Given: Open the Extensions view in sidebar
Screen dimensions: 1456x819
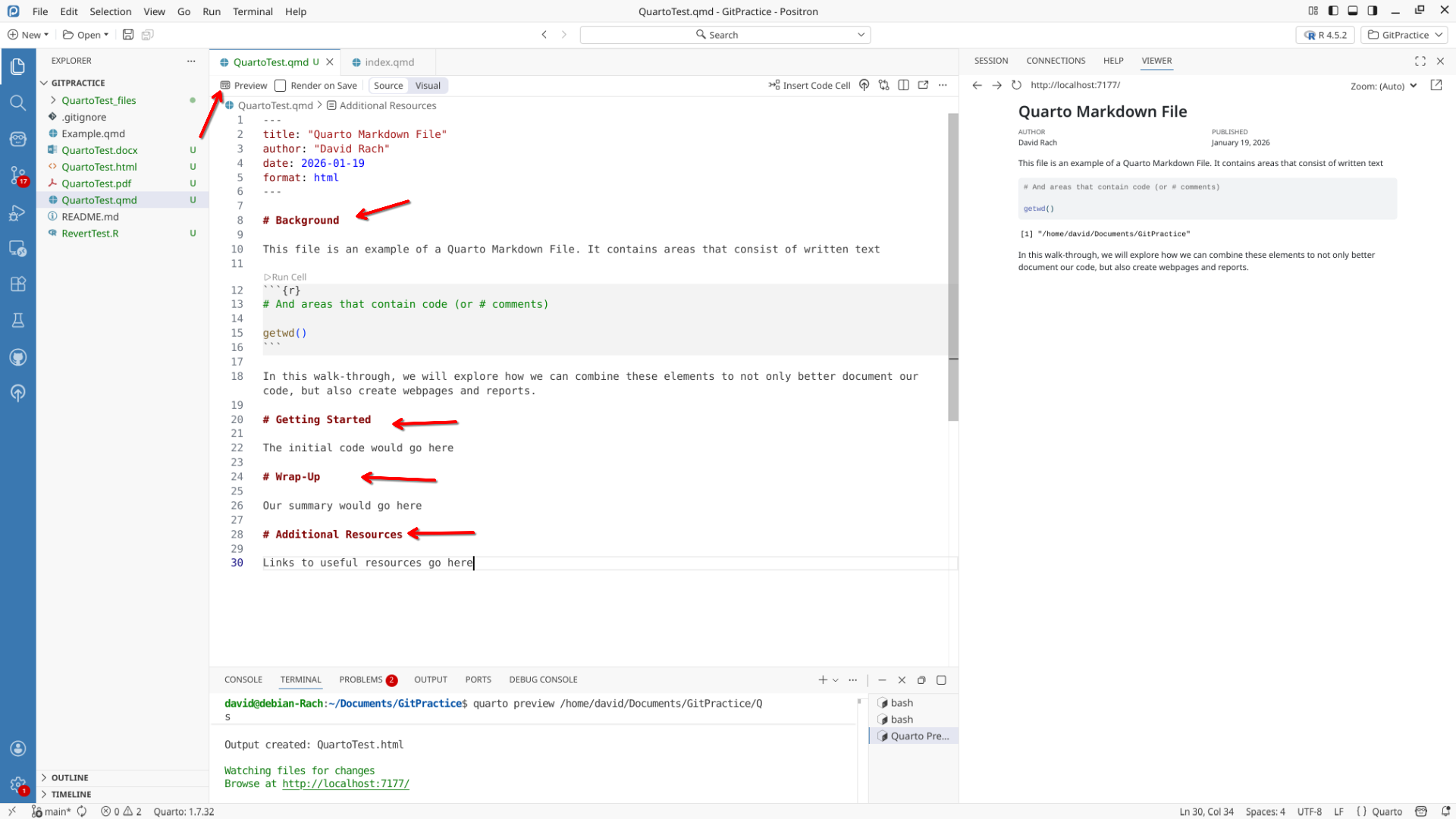Looking at the screenshot, I should (17, 284).
